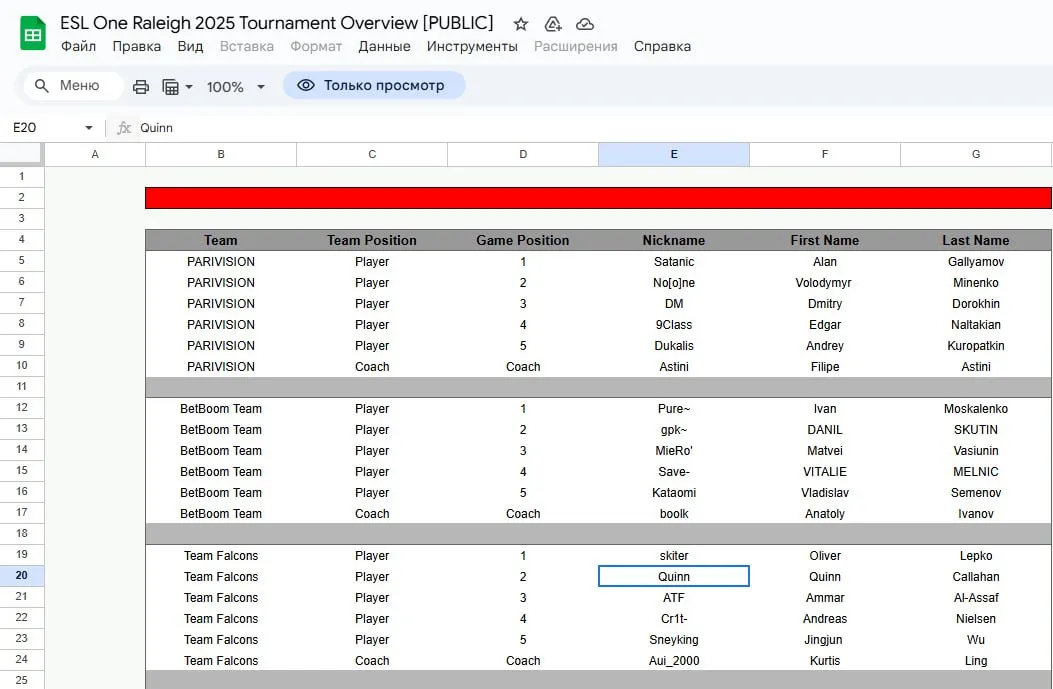The width and height of the screenshot is (1053, 689).
Task: Select the SKUTIN last name cell
Action: tap(976, 430)
